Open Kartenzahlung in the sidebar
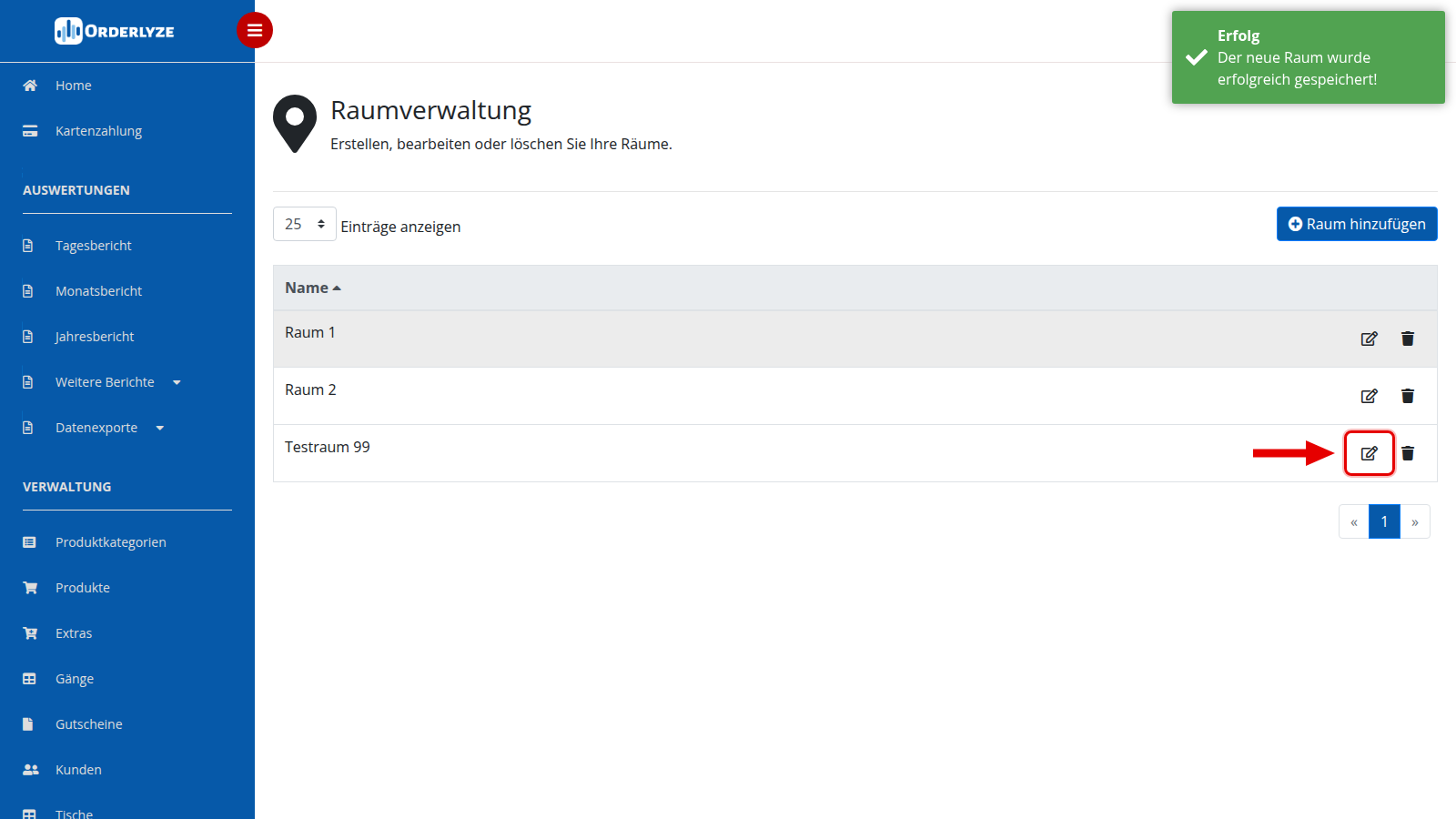This screenshot has height=819, width=1456. tap(98, 131)
